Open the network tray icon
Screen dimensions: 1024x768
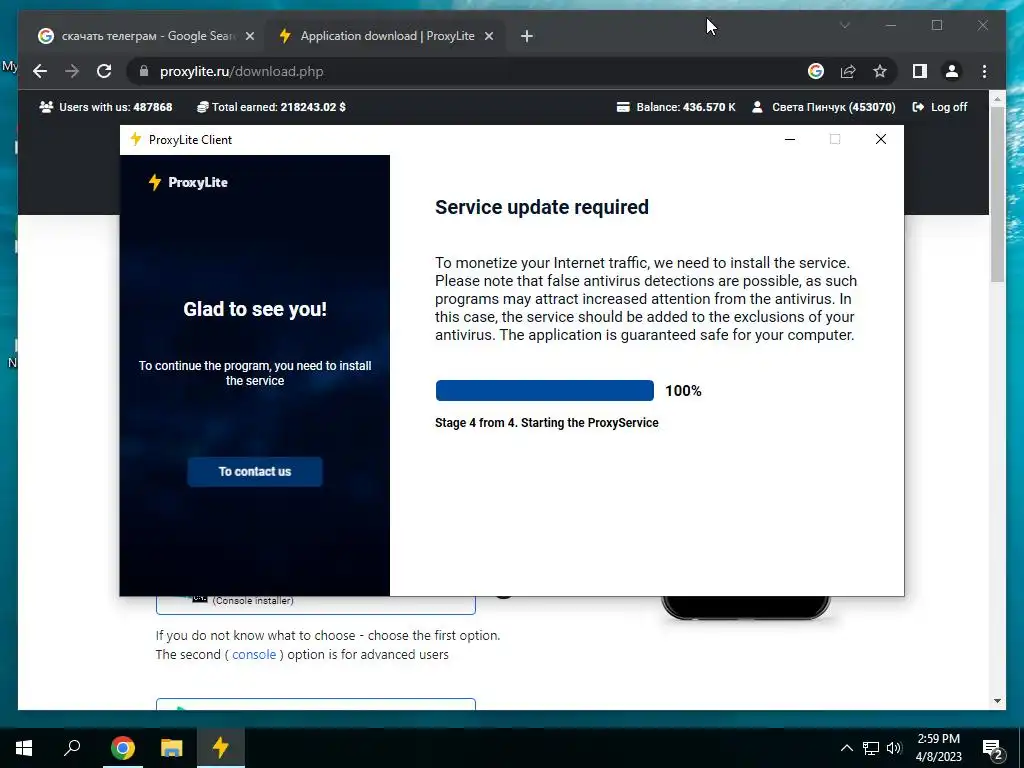coord(871,748)
